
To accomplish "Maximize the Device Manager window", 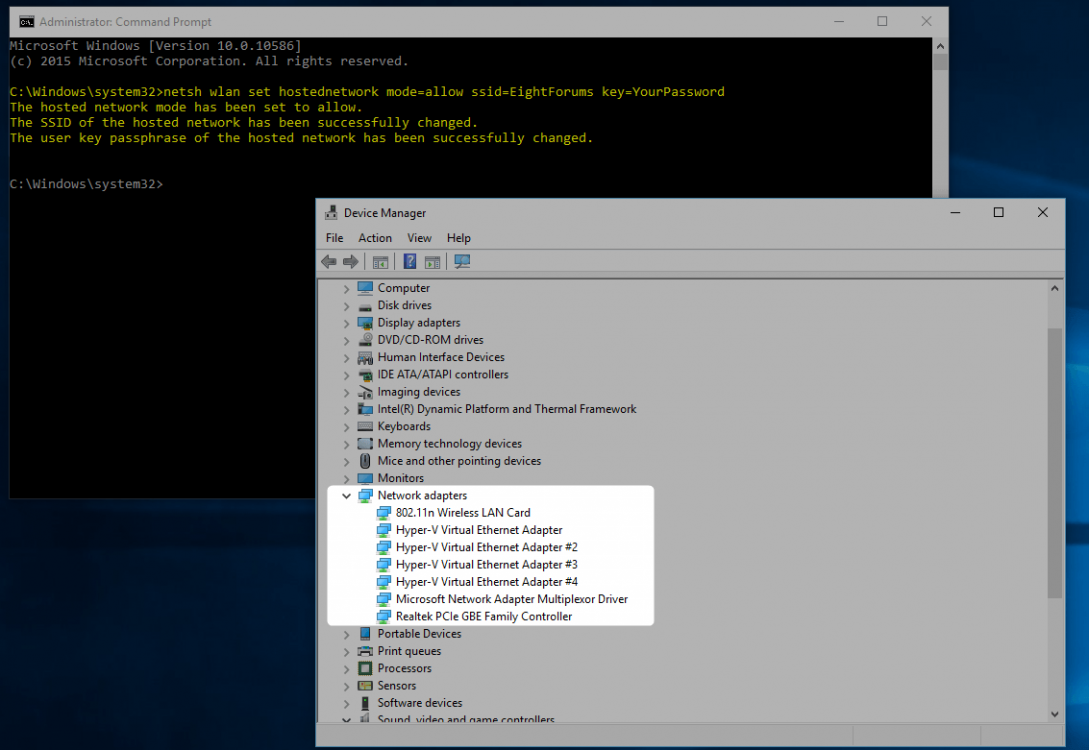I will [999, 212].
